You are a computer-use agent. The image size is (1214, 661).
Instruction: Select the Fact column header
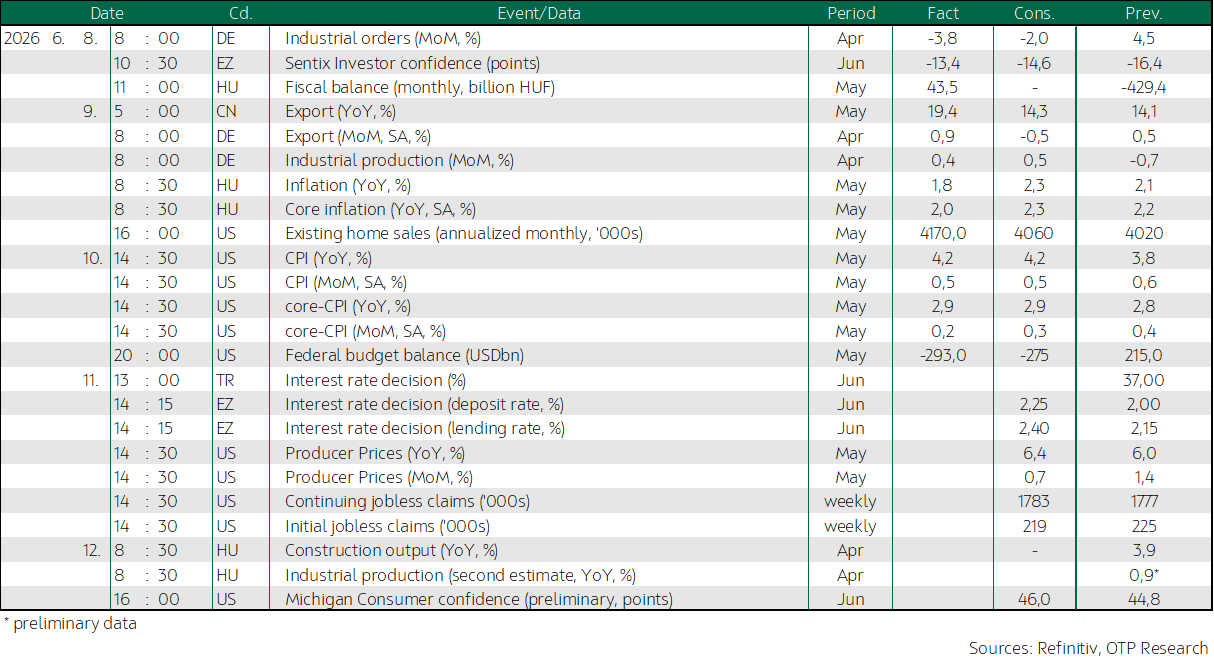[943, 13]
